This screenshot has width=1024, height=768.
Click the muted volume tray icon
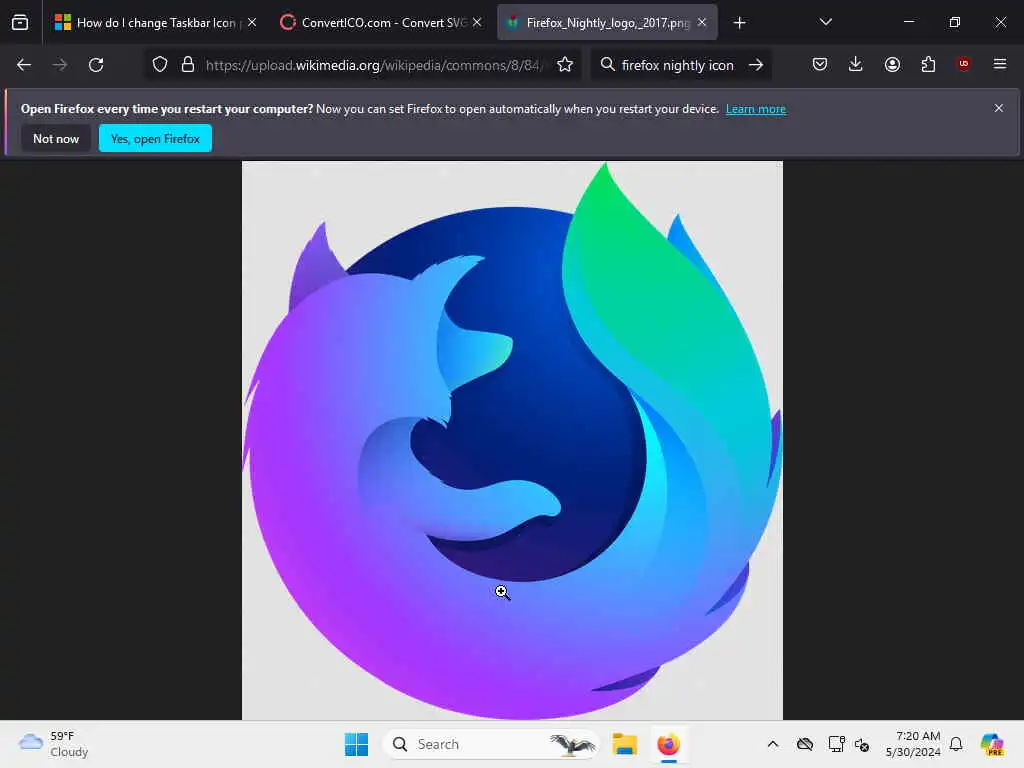point(862,744)
